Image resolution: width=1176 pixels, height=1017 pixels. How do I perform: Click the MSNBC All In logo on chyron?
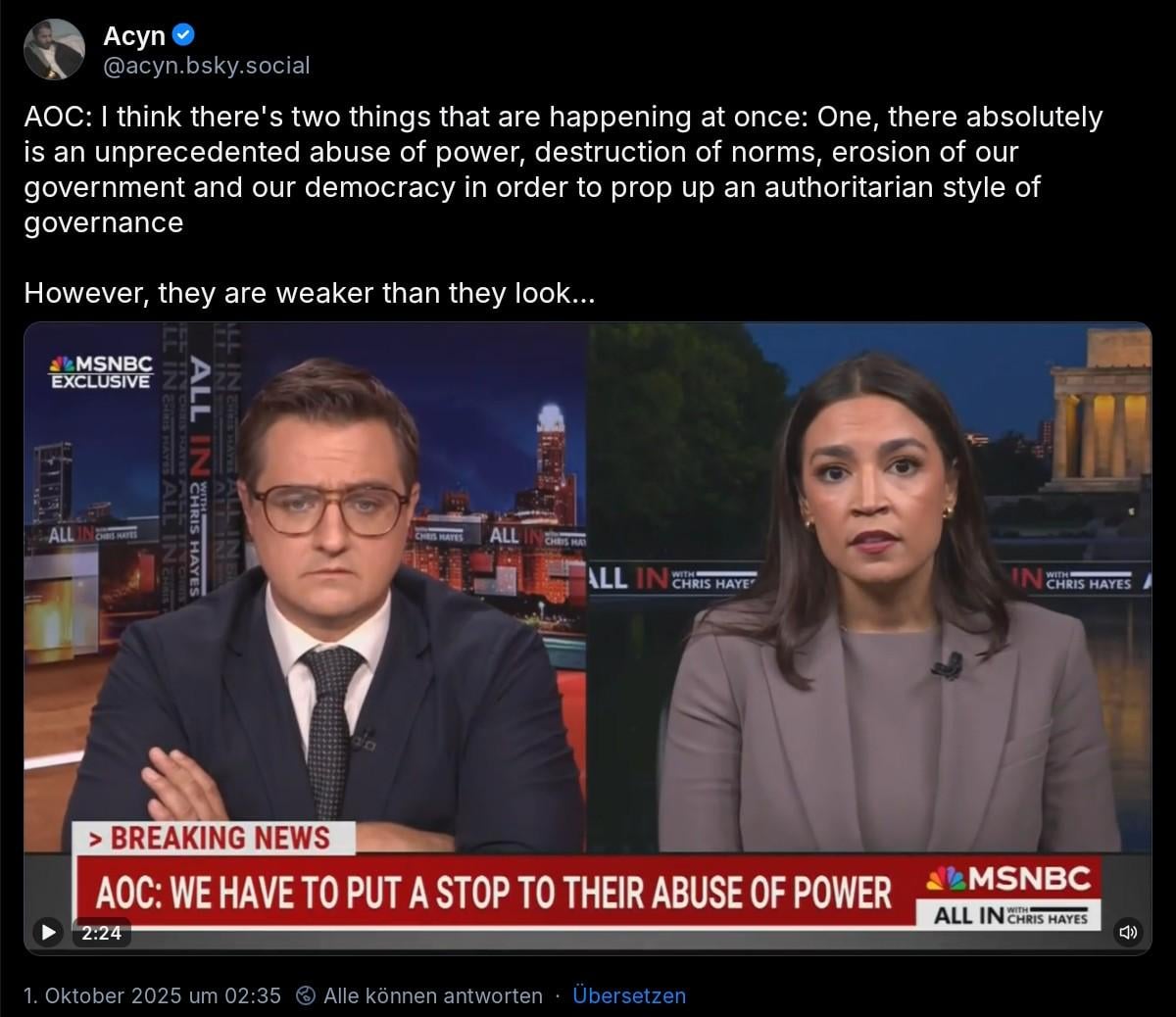click(x=1008, y=894)
